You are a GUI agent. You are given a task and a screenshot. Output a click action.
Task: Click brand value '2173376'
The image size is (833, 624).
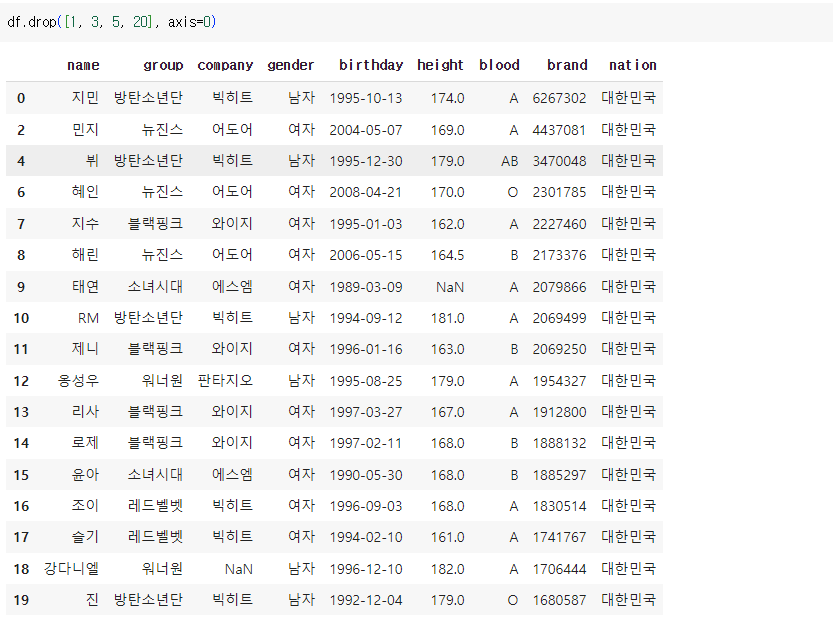pos(559,255)
